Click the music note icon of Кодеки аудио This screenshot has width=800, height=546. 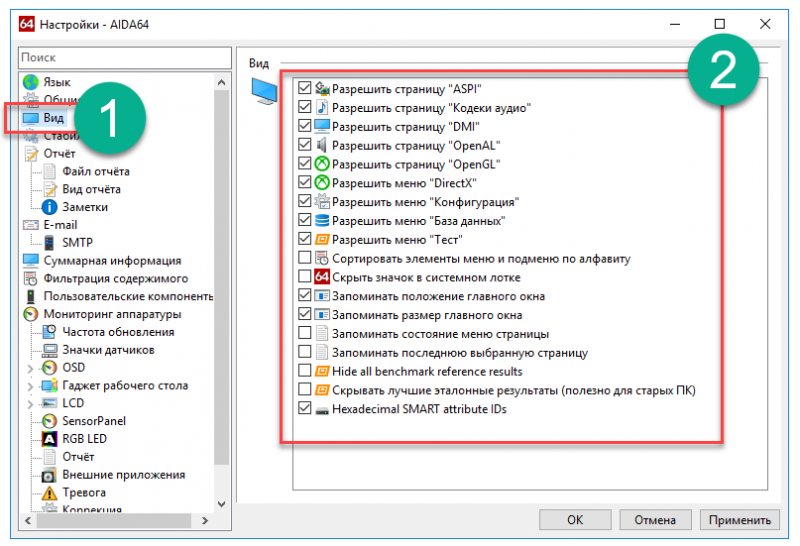coord(322,108)
